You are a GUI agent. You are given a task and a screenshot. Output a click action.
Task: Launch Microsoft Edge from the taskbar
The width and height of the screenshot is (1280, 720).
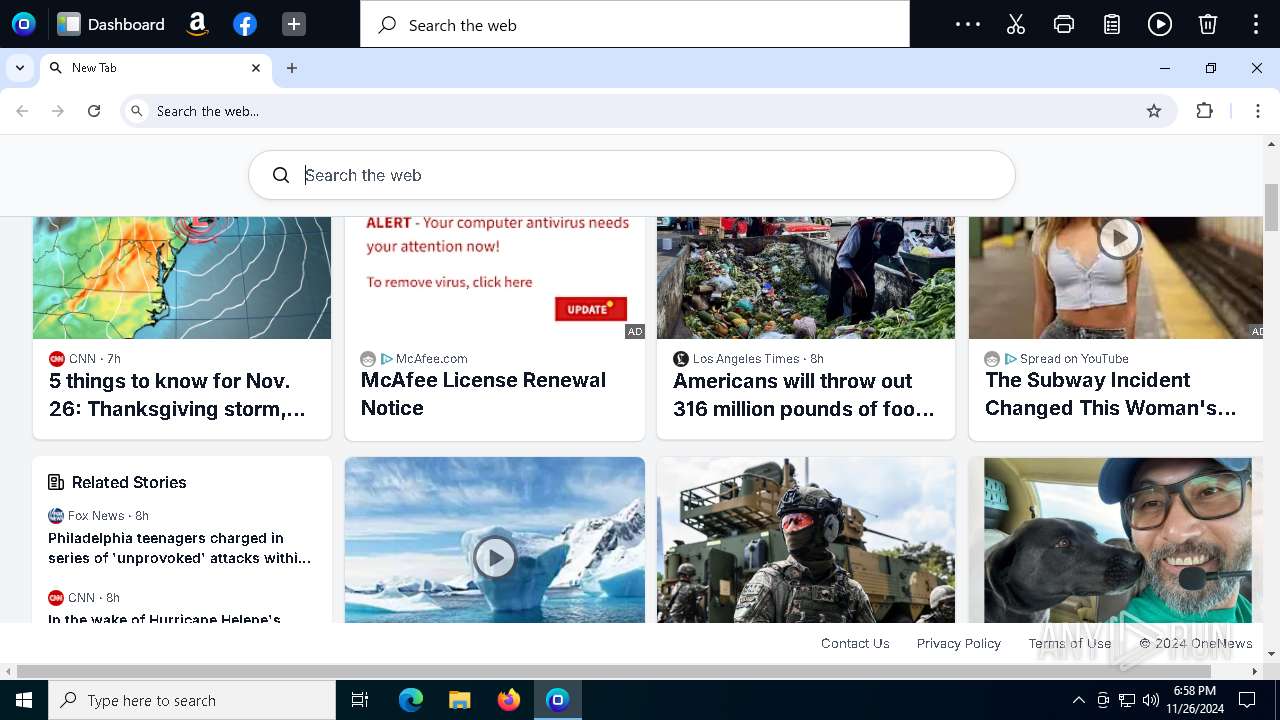coord(411,700)
